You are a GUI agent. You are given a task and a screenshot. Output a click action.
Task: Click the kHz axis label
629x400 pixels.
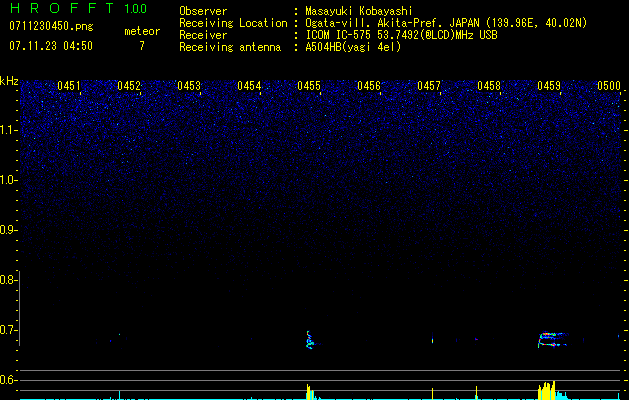pos(9,81)
